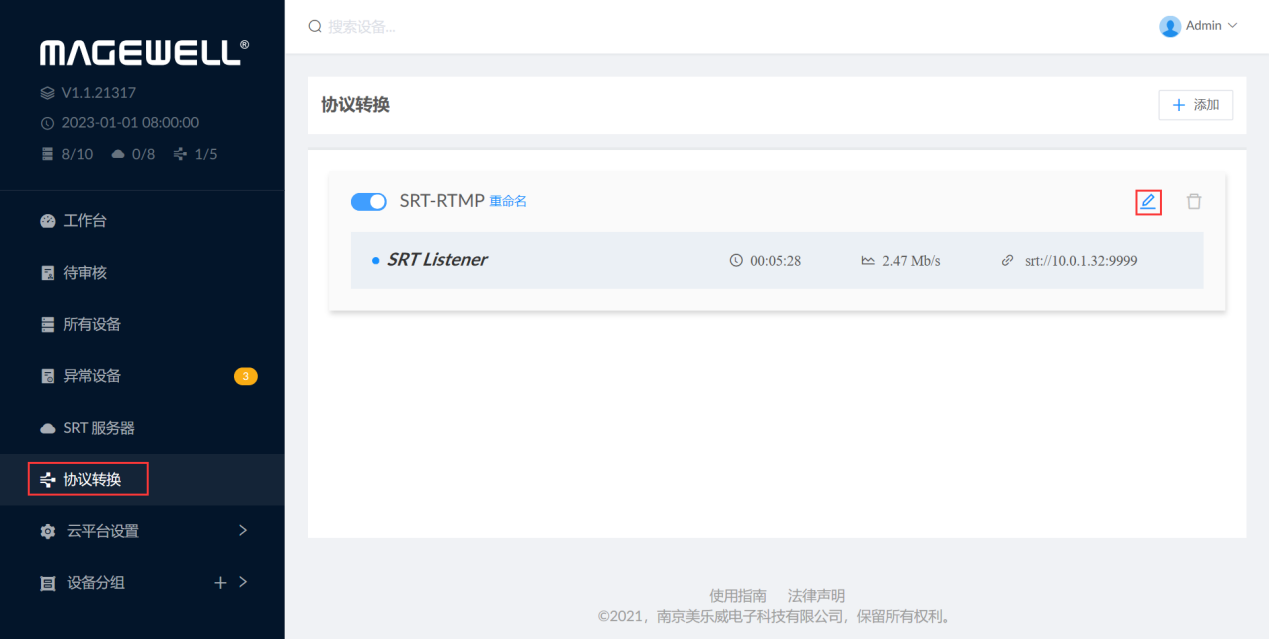Click the 云平台设置 gear icon
1269x639 pixels.
point(47,532)
